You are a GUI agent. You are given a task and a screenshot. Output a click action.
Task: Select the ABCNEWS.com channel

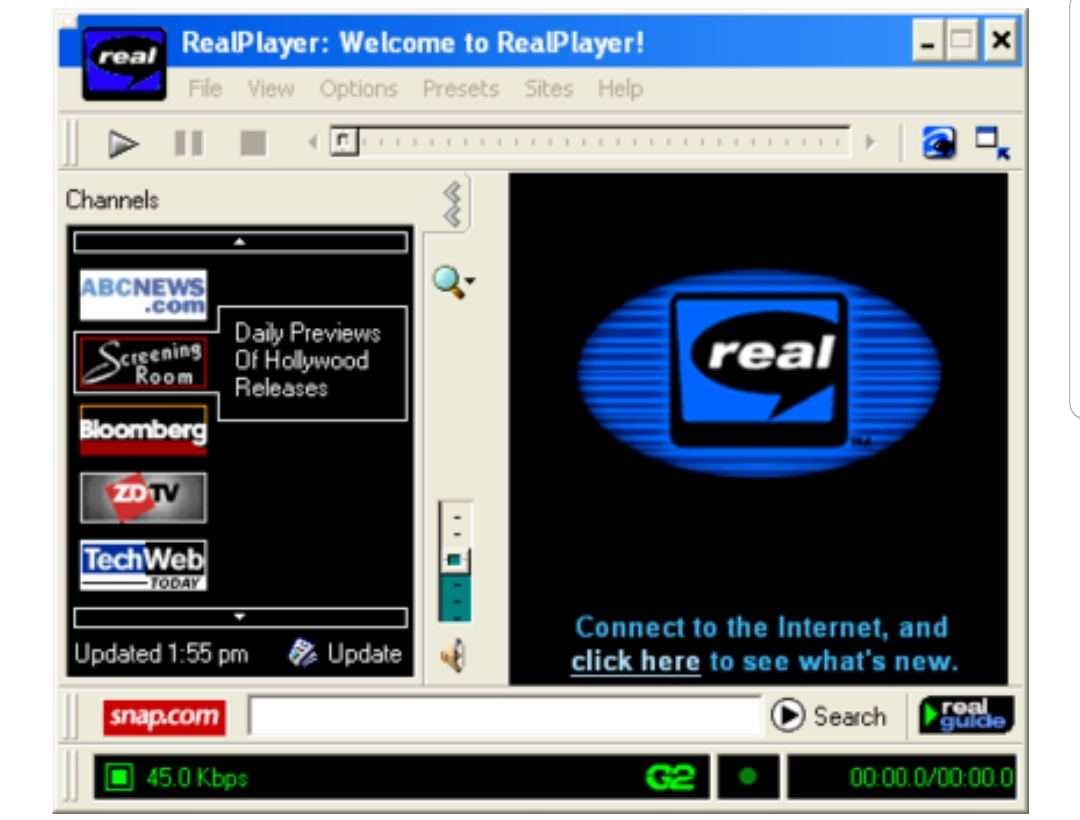coord(143,295)
